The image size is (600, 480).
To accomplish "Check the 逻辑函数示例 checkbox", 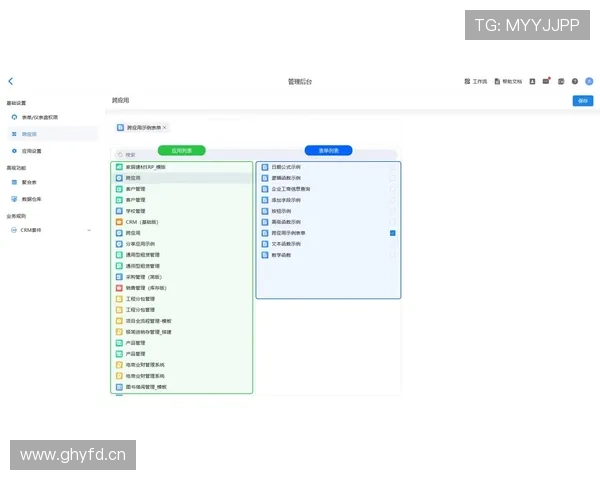I will (x=393, y=178).
